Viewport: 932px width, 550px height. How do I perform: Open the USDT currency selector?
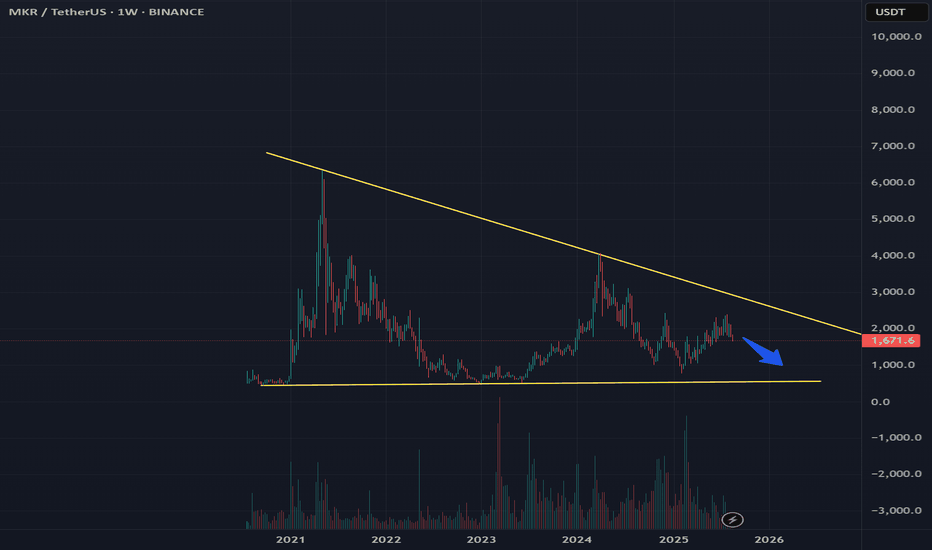(896, 12)
